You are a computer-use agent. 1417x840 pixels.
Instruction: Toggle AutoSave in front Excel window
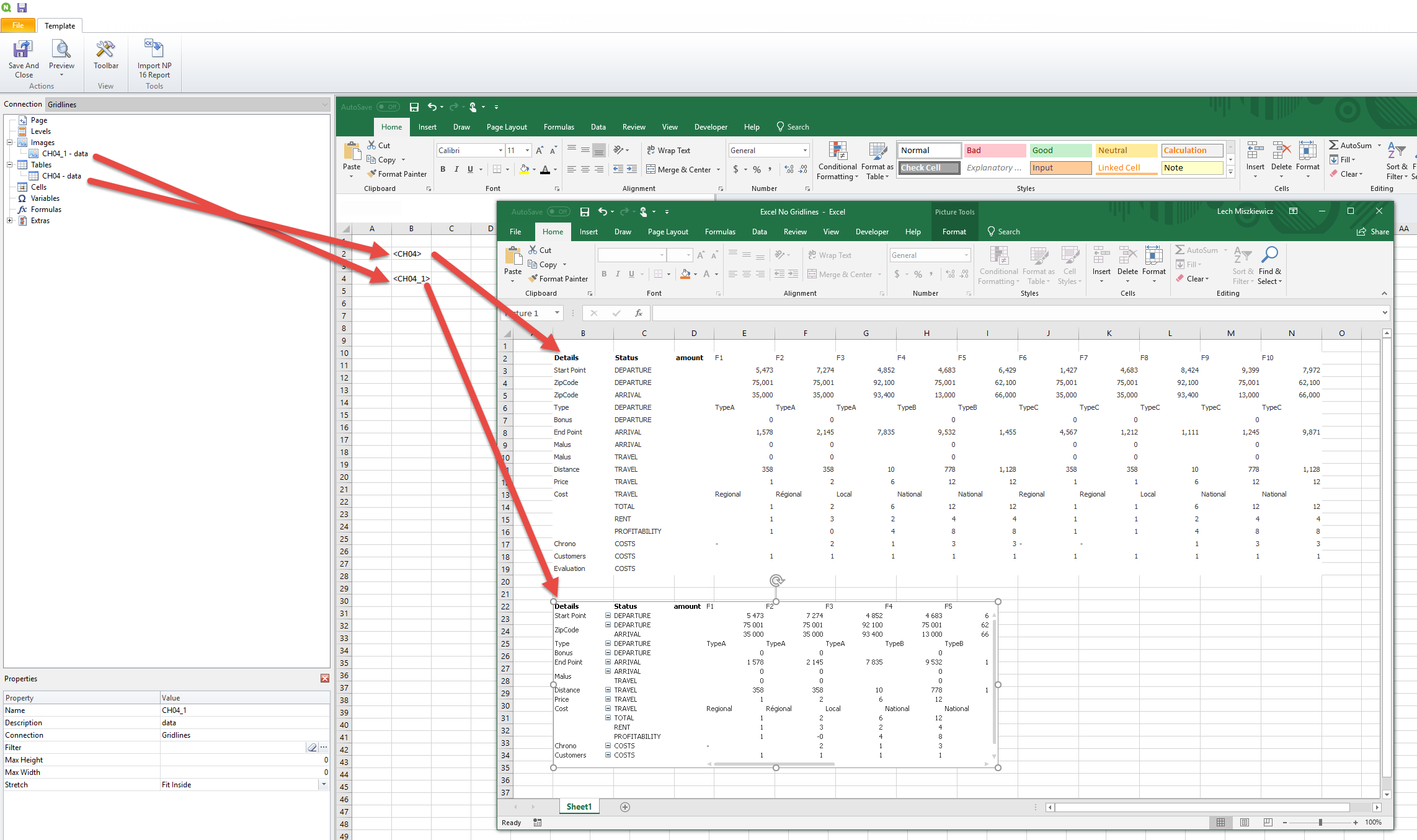tap(559, 212)
